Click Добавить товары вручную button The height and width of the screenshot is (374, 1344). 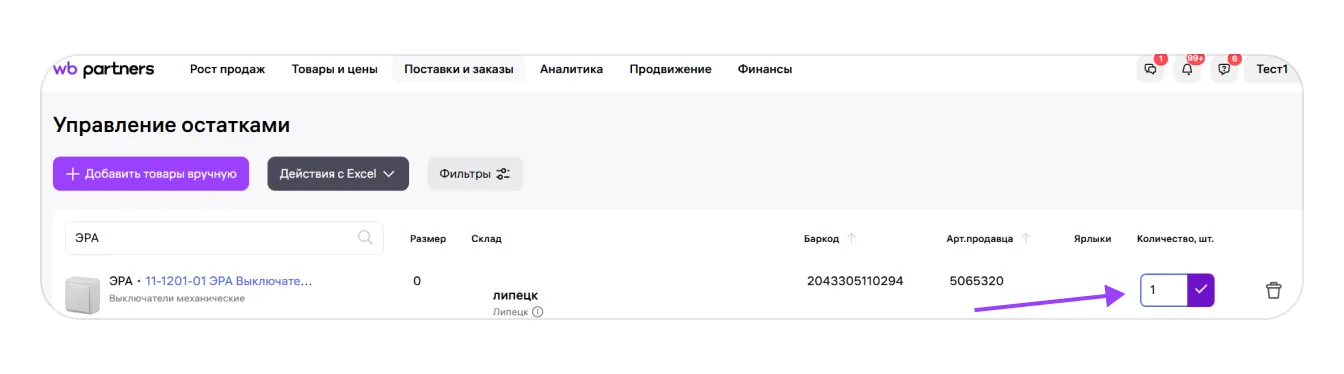coord(151,173)
